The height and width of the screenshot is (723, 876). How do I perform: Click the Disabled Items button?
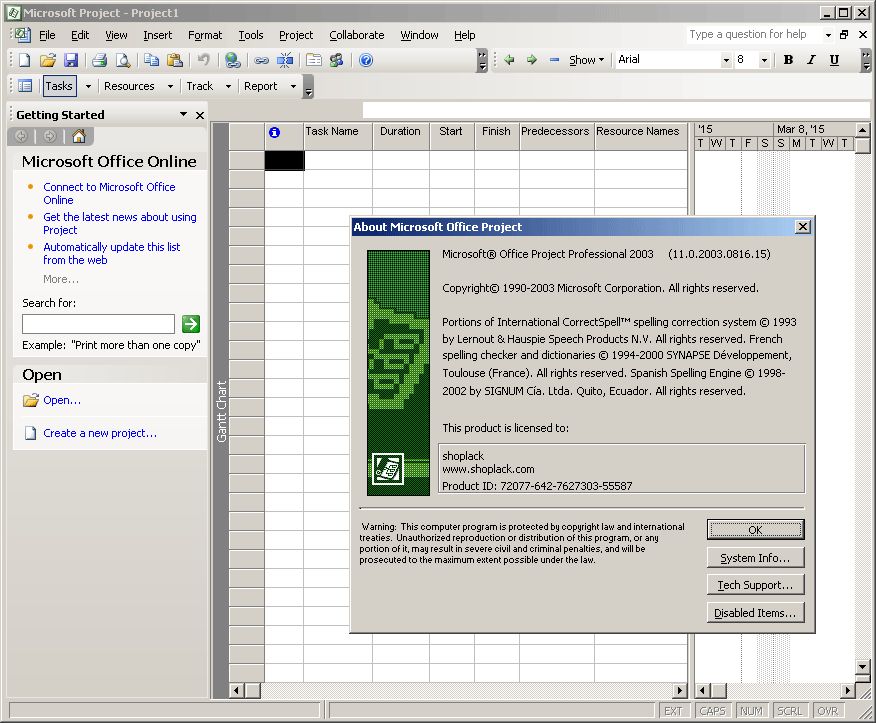755,613
